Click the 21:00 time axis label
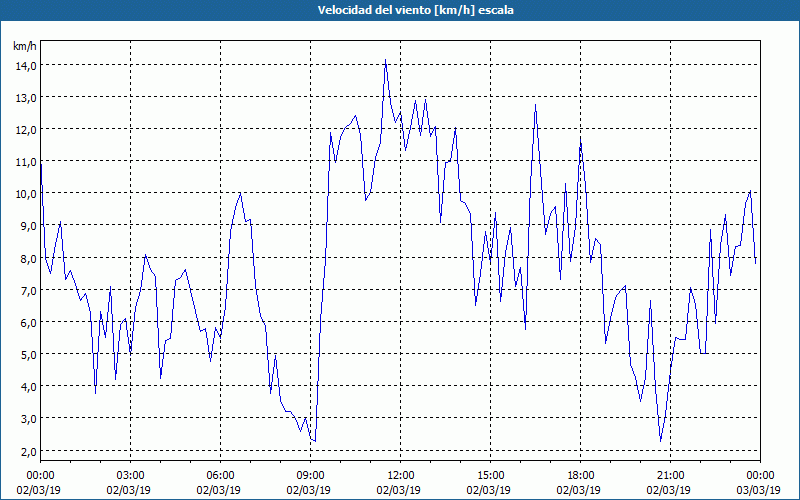Image resolution: width=800 pixels, height=500 pixels. click(670, 476)
